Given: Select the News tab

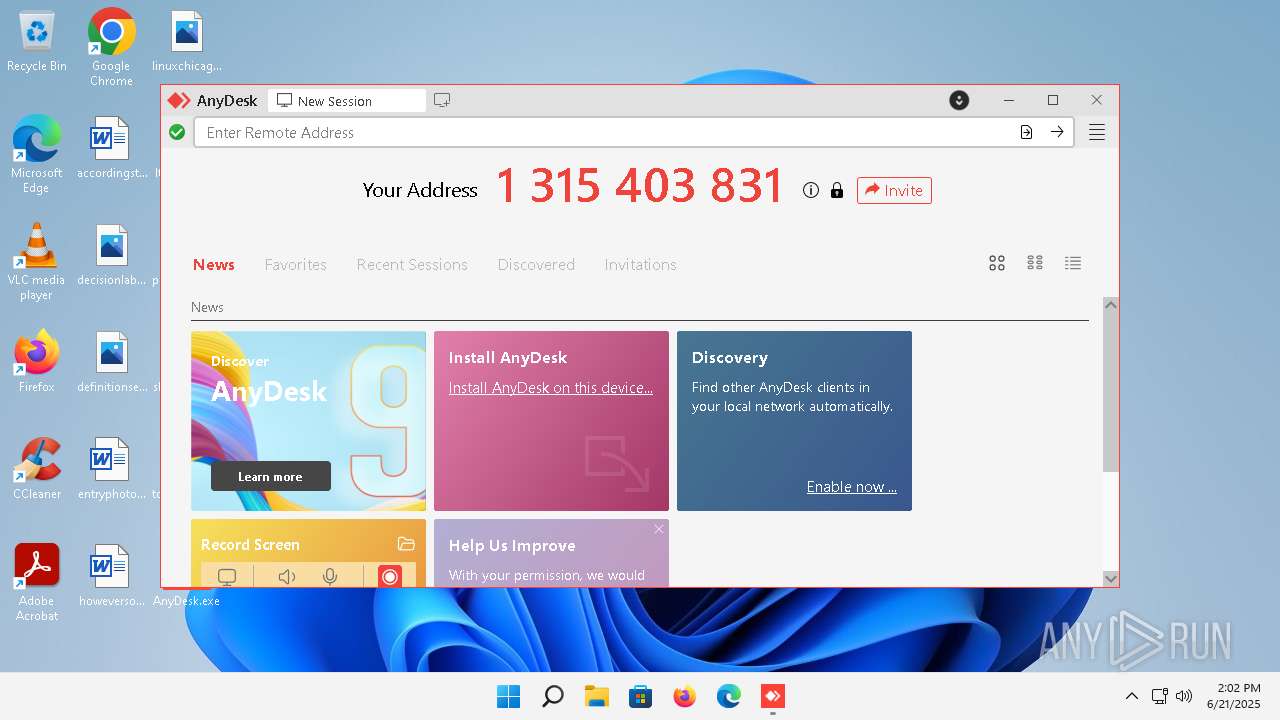Looking at the screenshot, I should click(214, 264).
